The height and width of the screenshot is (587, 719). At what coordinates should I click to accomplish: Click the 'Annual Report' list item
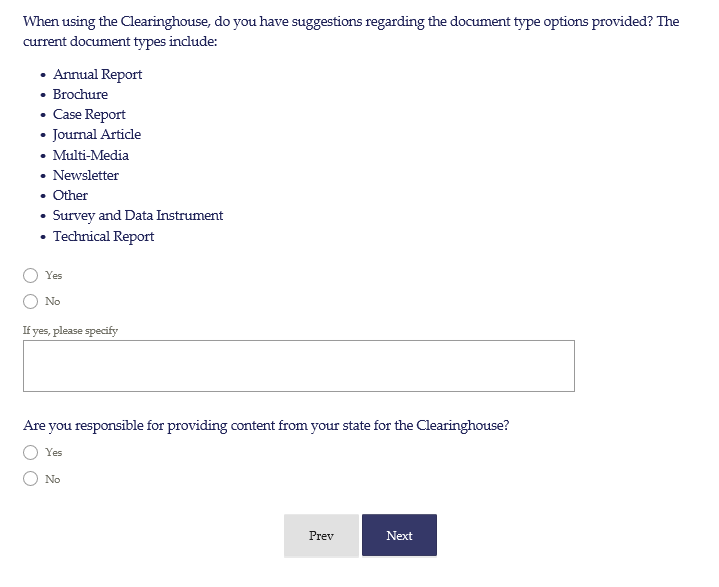(x=97, y=74)
